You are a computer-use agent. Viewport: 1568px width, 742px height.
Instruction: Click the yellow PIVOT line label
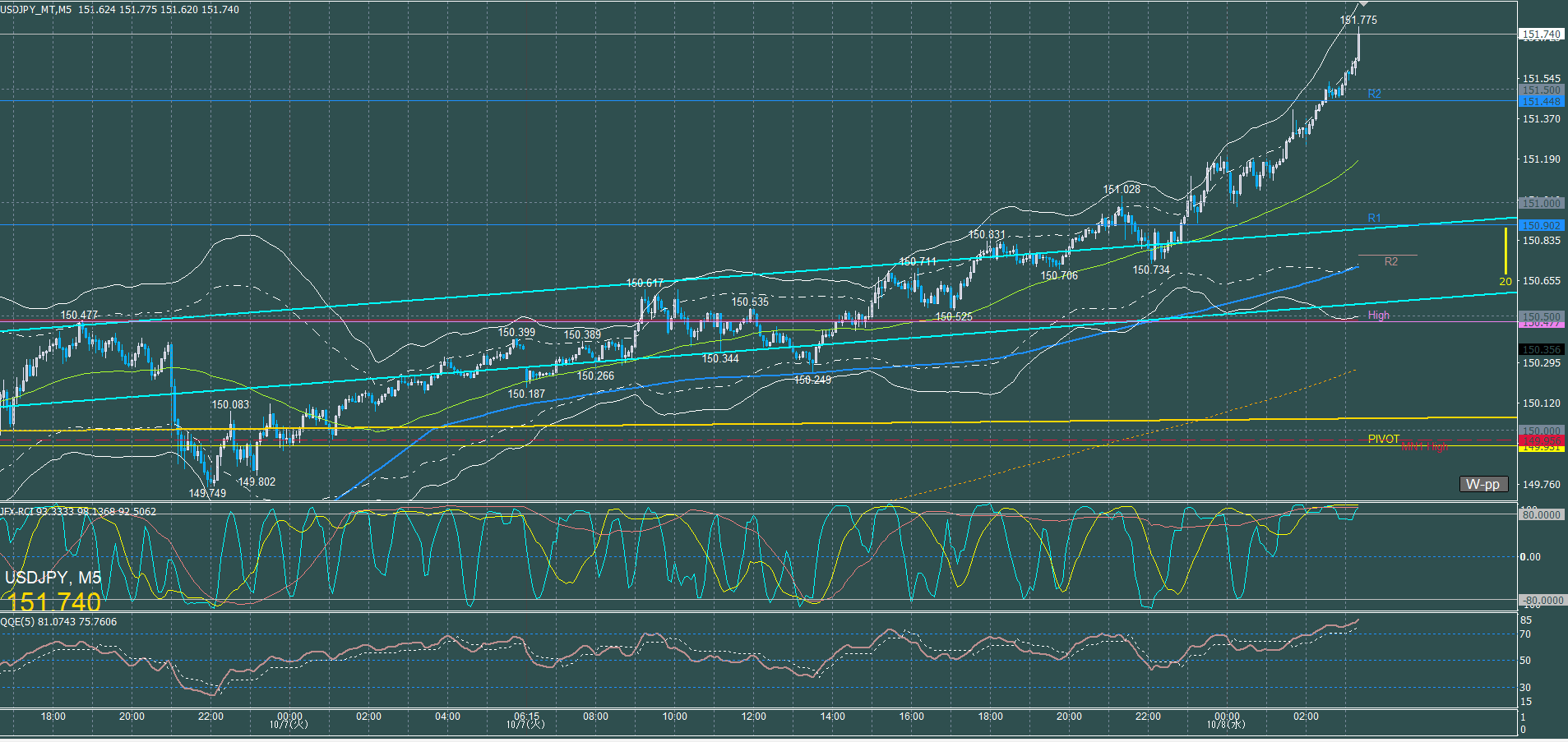click(x=1383, y=439)
